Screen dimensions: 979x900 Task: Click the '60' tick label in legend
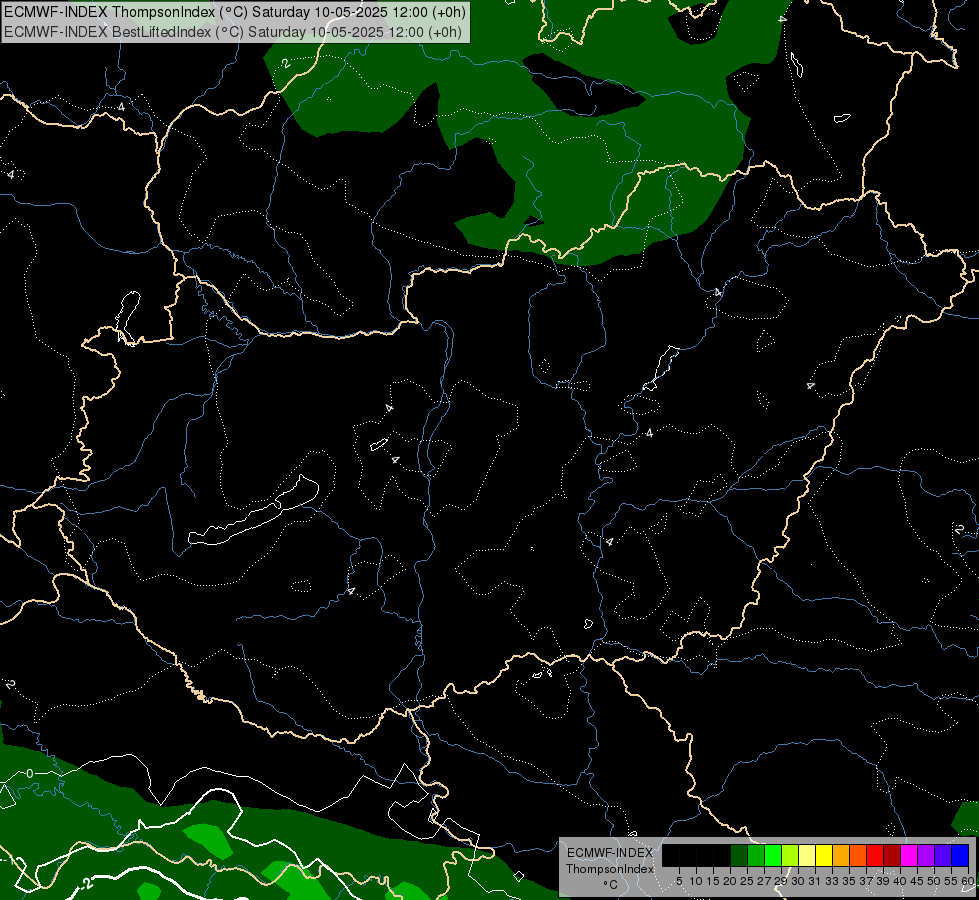[968, 881]
